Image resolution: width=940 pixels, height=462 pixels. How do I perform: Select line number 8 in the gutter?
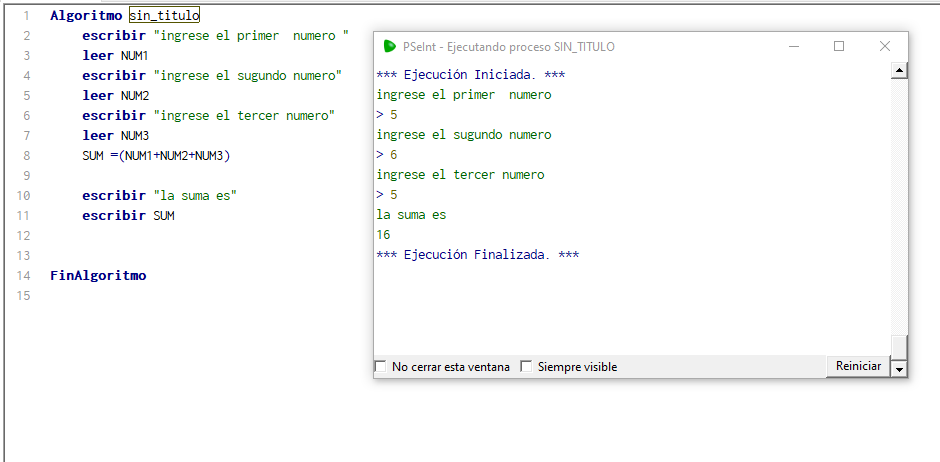(x=26, y=156)
